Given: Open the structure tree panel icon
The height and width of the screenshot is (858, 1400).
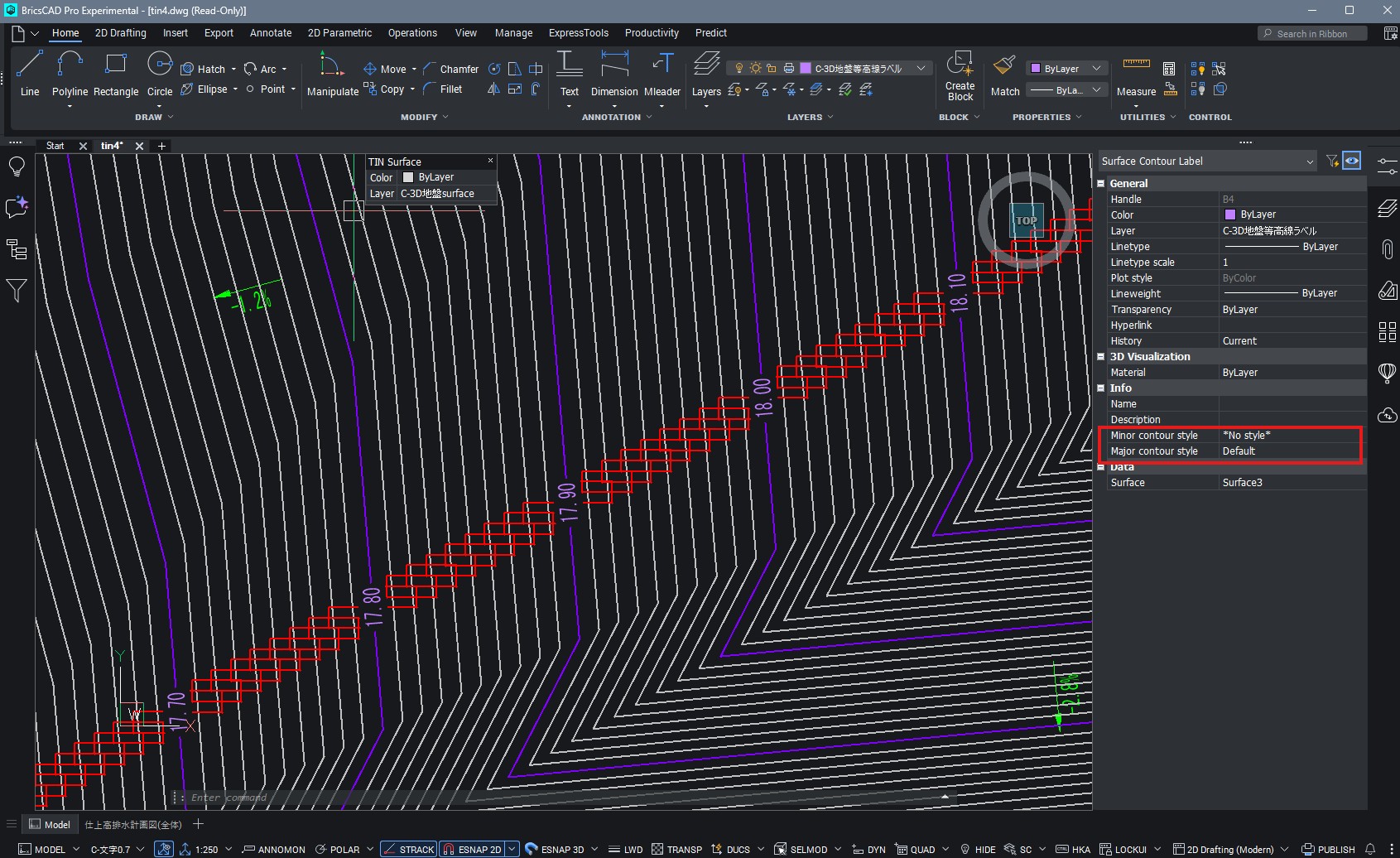Looking at the screenshot, I should tap(17, 248).
